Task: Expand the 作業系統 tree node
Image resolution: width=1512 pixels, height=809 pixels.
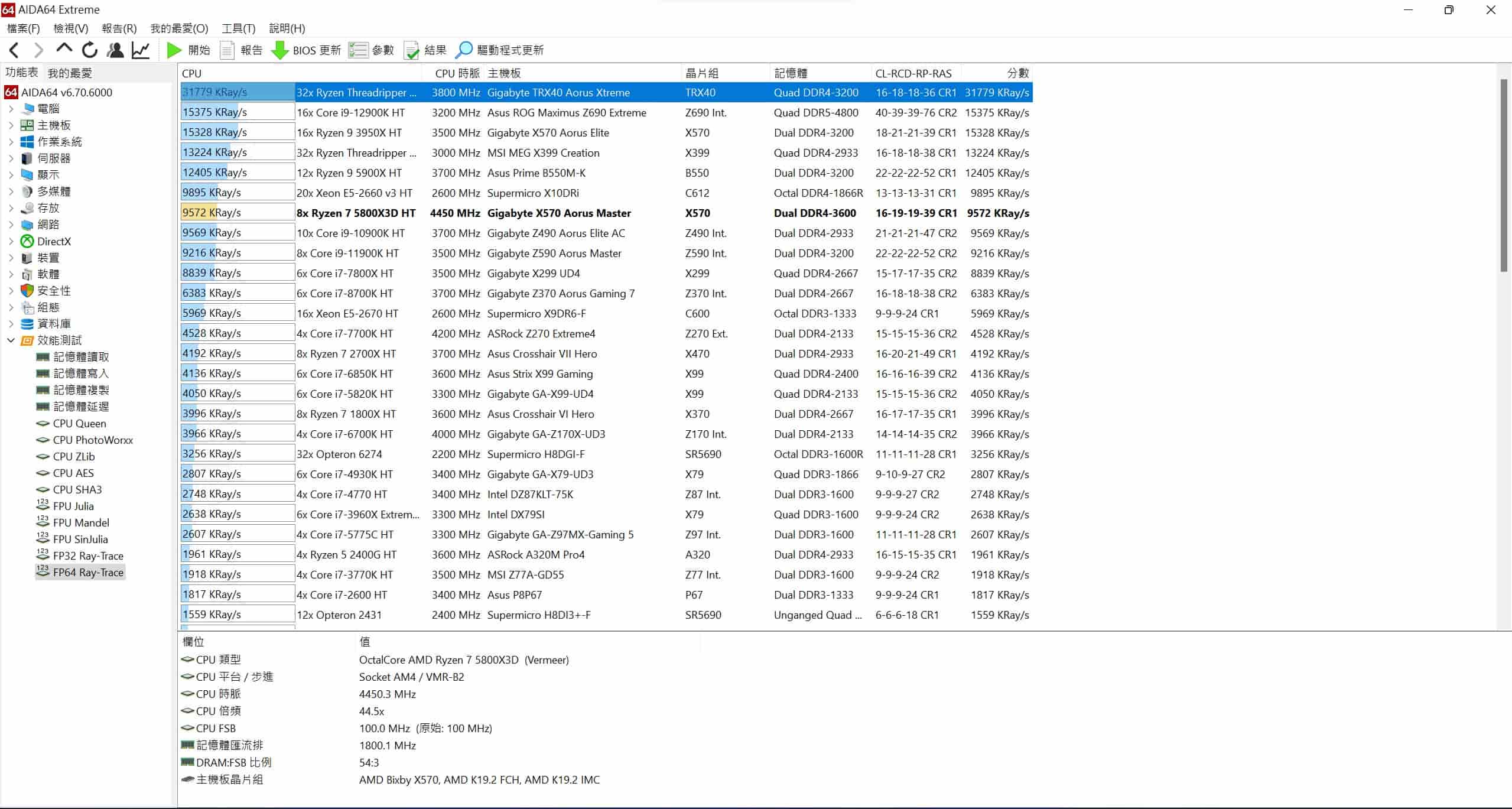Action: [x=11, y=142]
